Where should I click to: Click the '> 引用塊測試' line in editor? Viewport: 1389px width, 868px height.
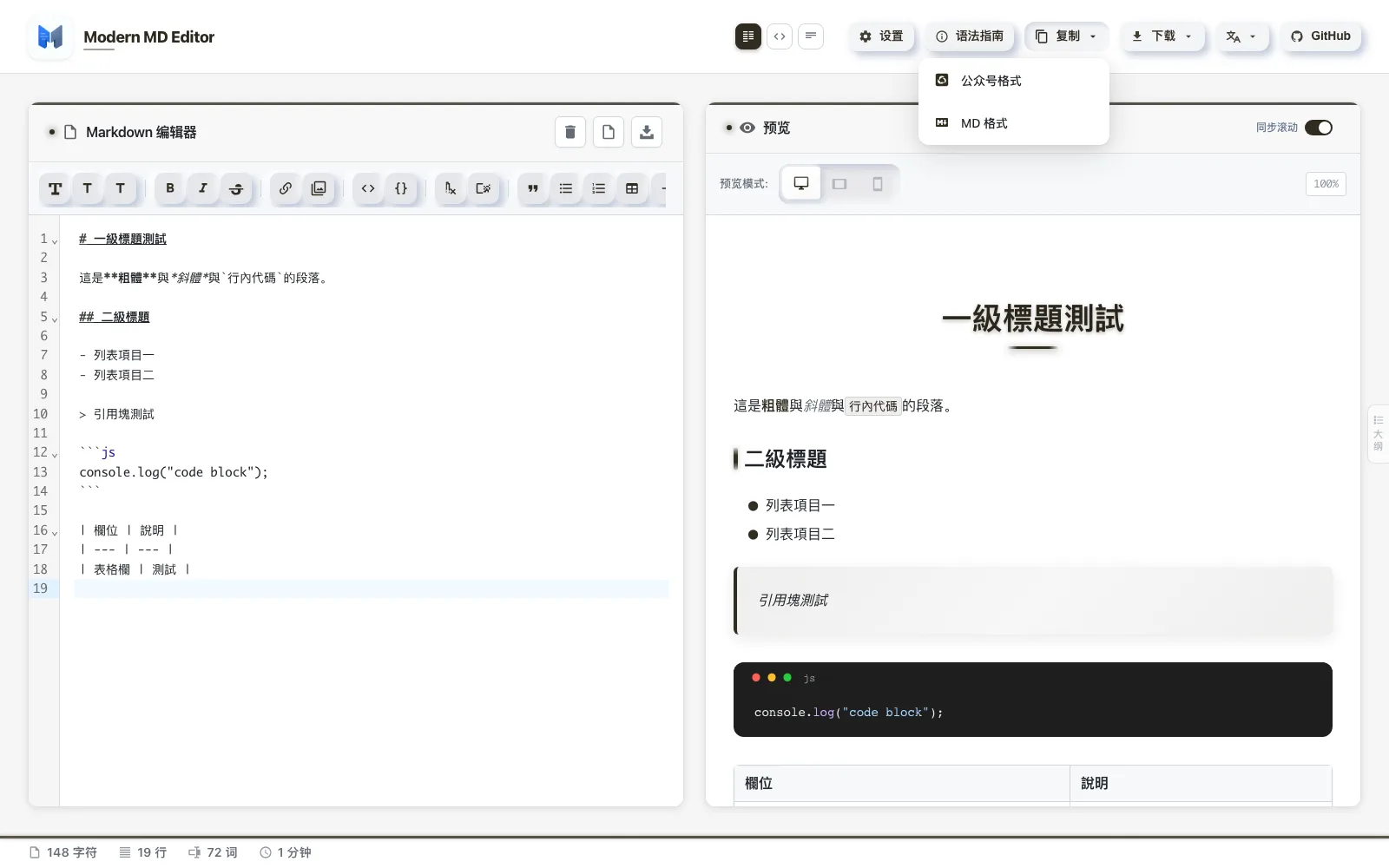[116, 414]
